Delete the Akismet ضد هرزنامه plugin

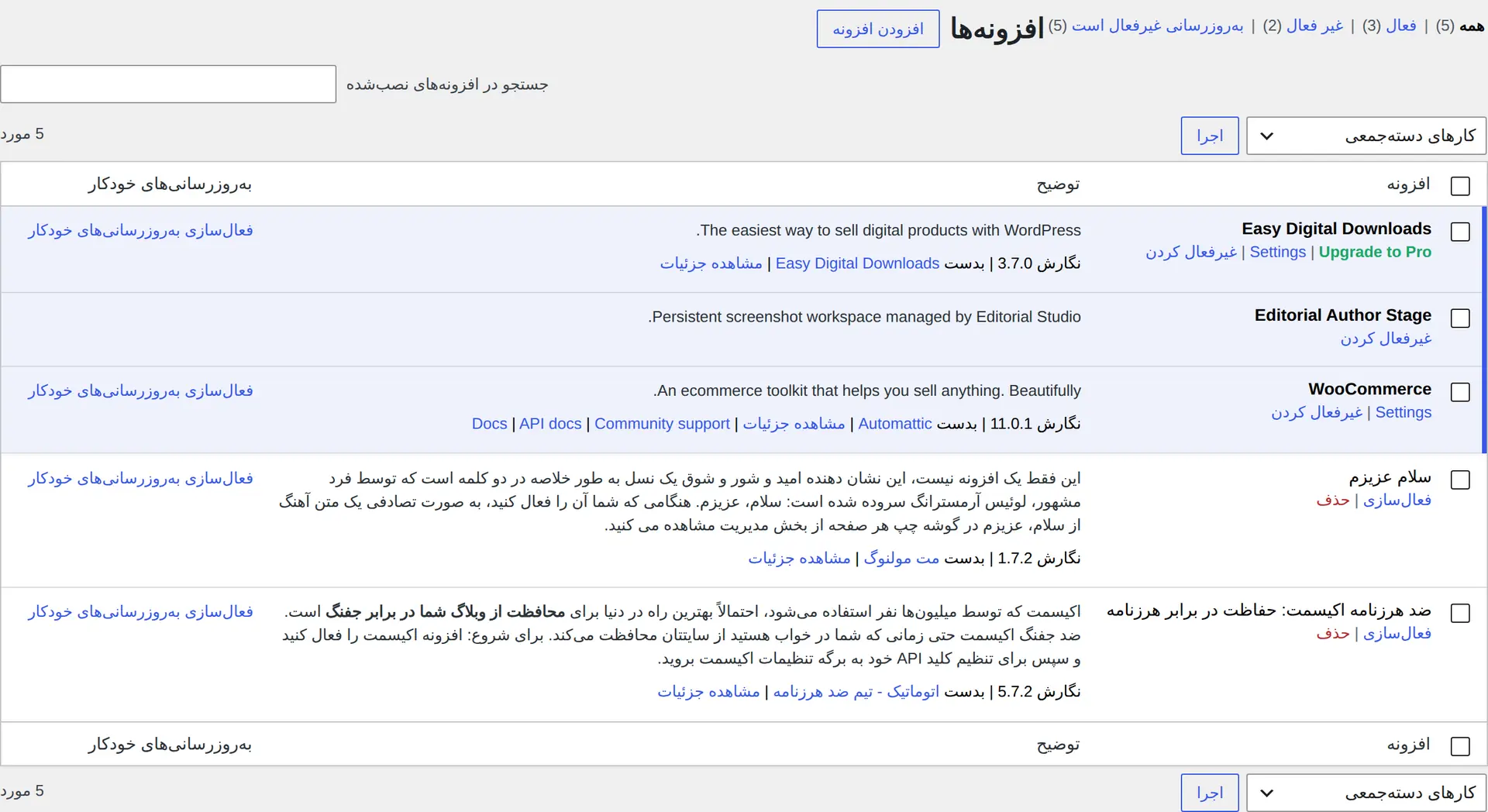click(1333, 634)
